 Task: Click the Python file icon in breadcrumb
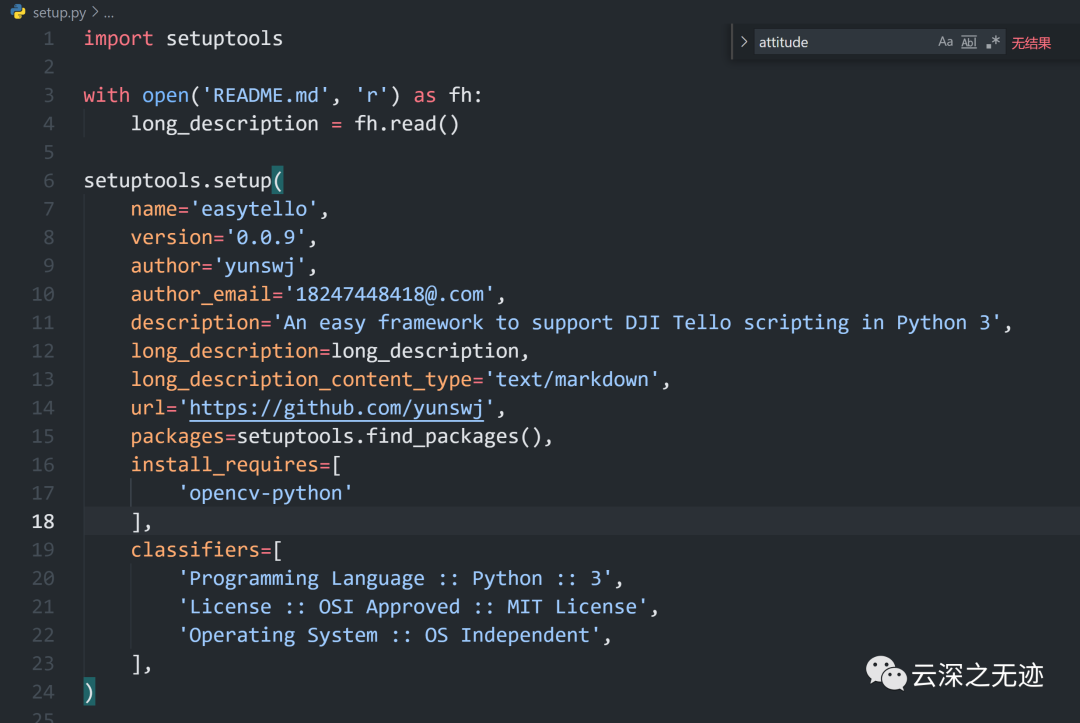[18, 13]
